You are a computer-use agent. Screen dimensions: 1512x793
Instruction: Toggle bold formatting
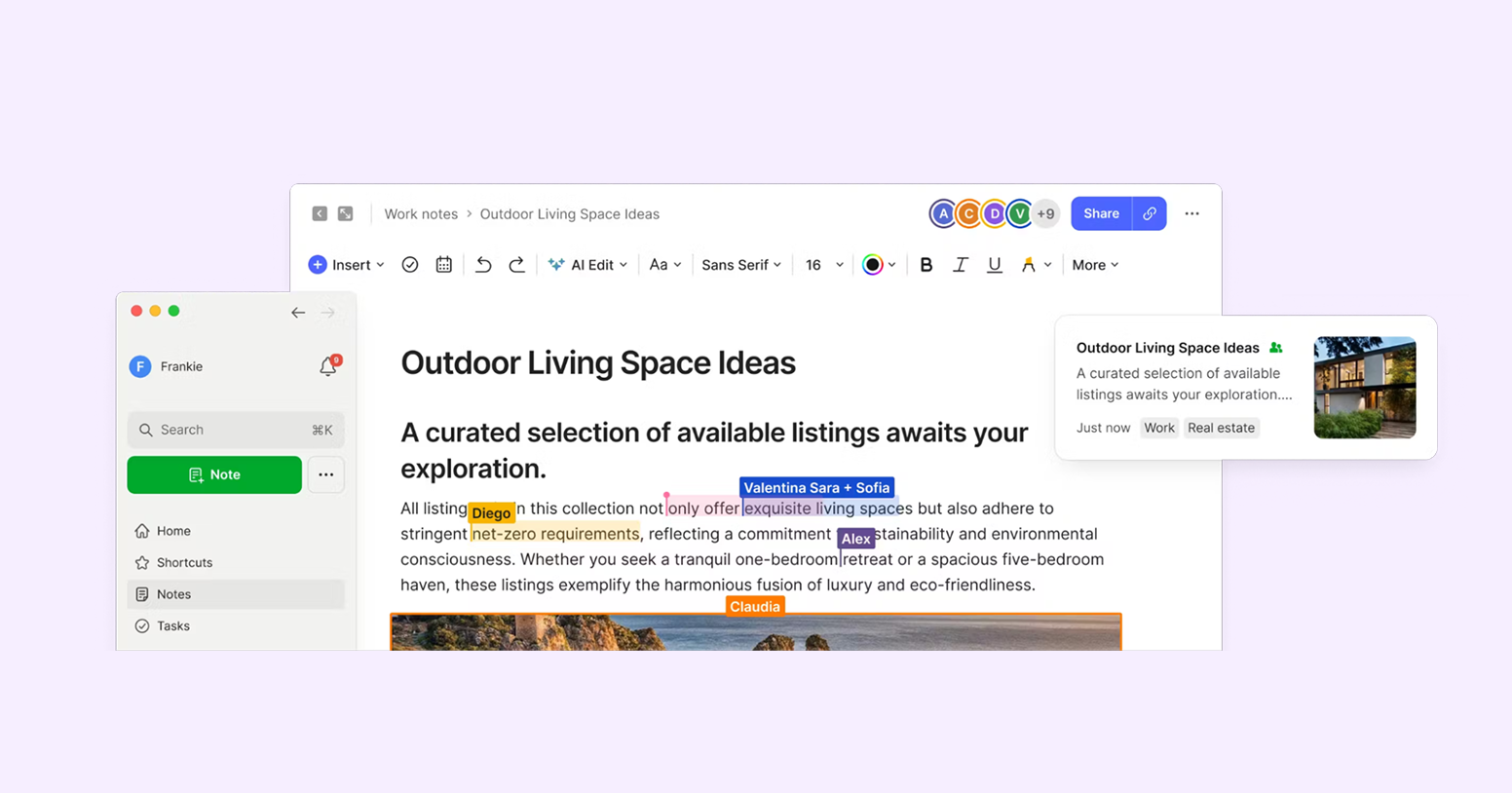(x=926, y=265)
